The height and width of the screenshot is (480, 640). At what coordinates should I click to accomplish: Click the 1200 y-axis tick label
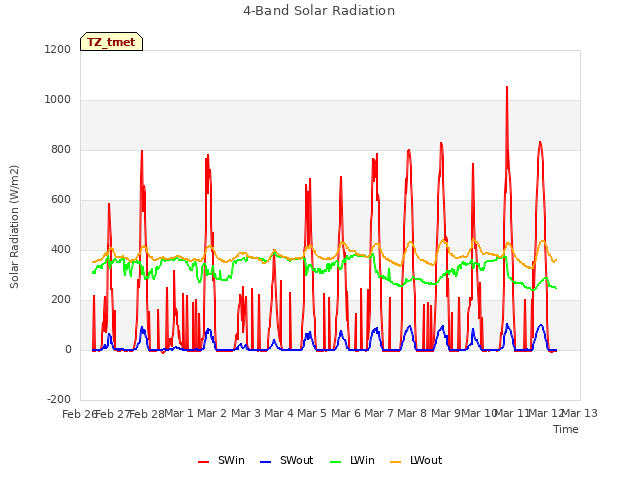(58, 49)
